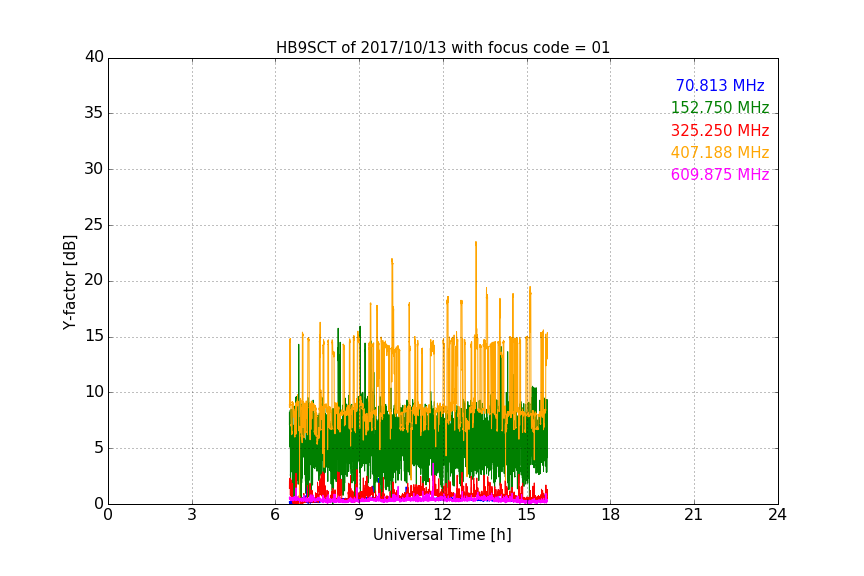Screen dimensions: 864x576
Task: Click the x-axis tick label 3
Action: (x=192, y=515)
